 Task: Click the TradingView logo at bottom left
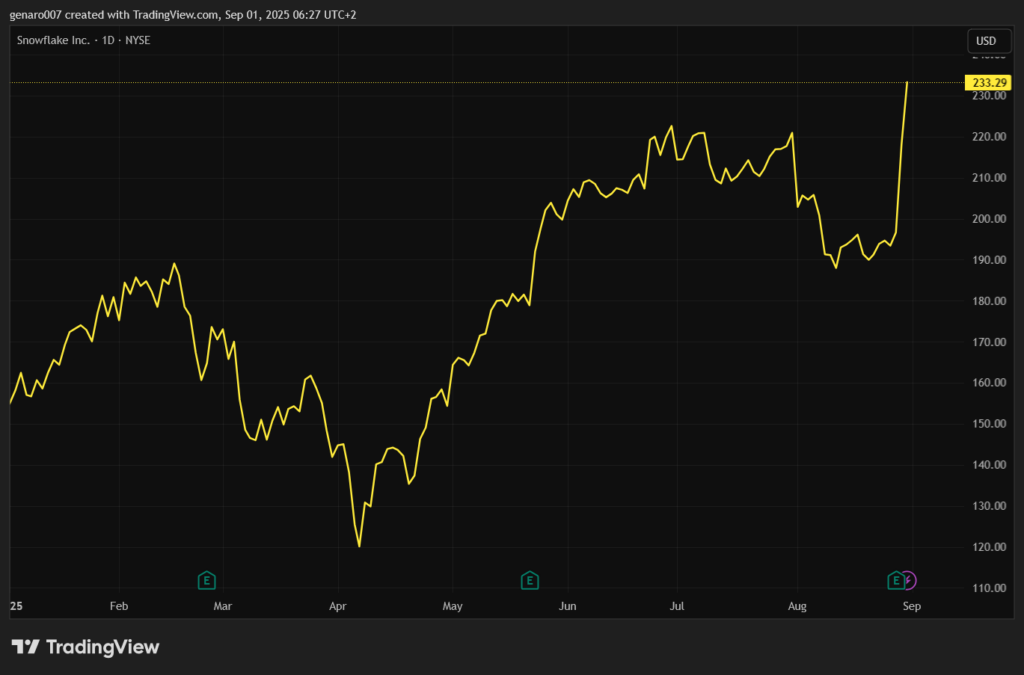(x=85, y=647)
